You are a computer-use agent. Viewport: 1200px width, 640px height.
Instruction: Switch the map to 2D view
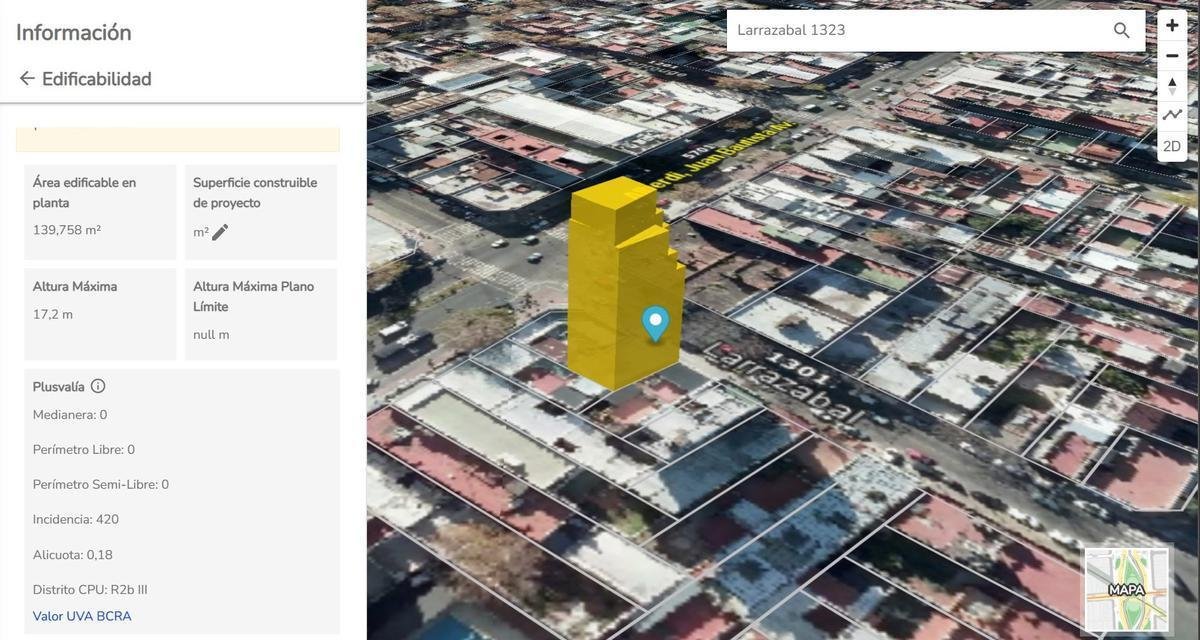tap(1172, 146)
